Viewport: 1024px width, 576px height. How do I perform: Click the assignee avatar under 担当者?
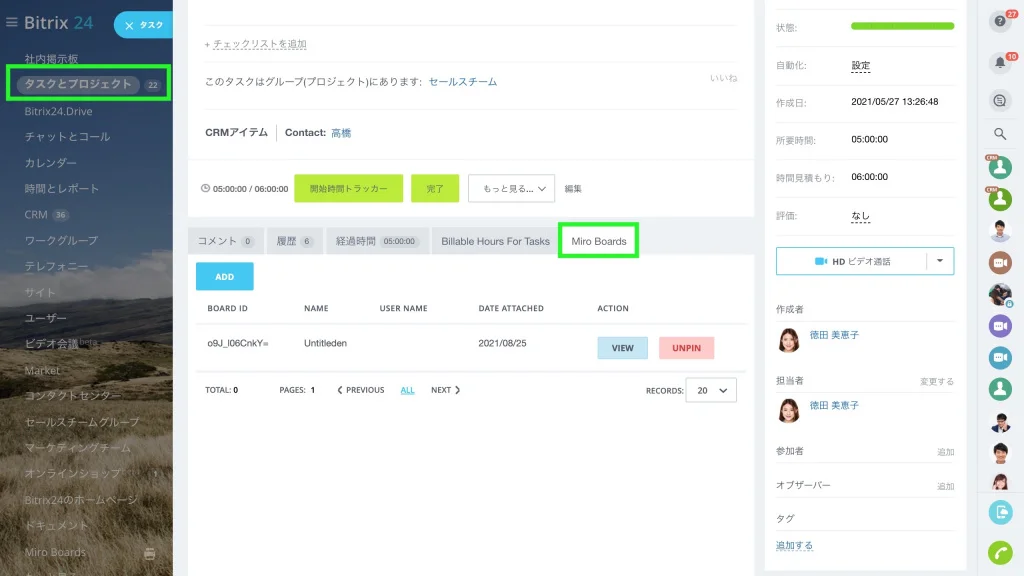pyautogui.click(x=789, y=410)
